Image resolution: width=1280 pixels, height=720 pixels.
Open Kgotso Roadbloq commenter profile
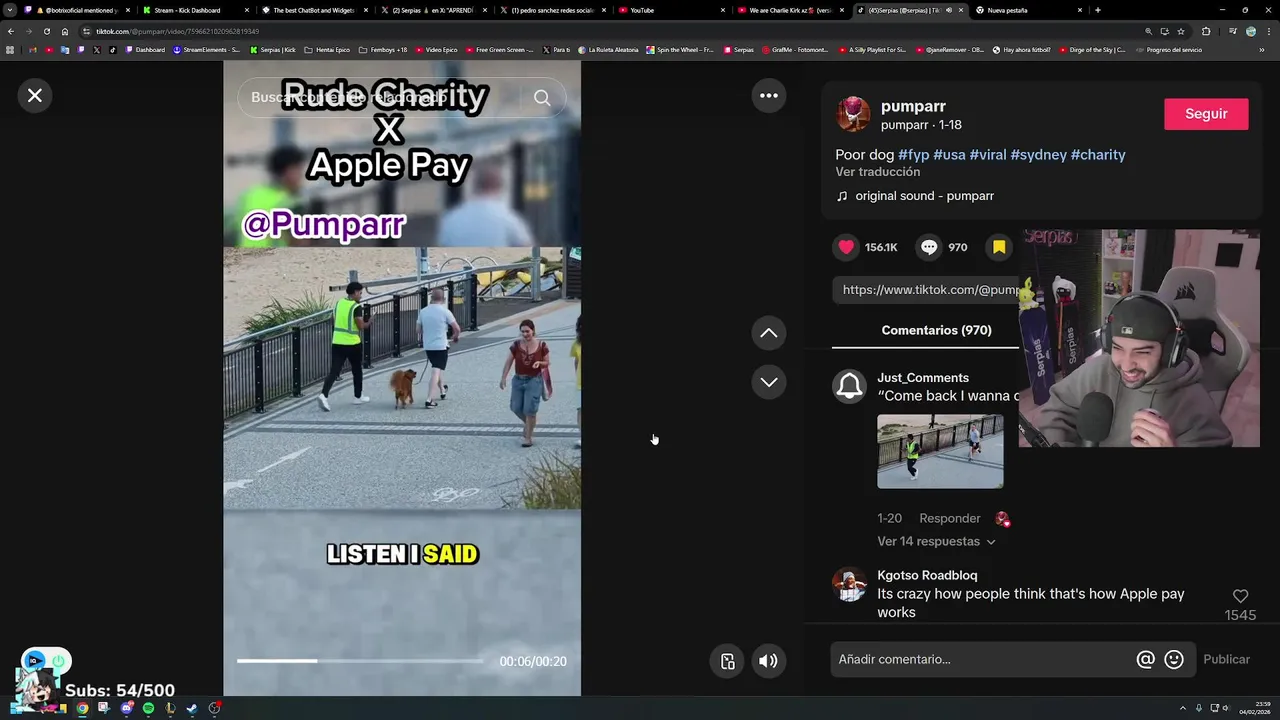(x=927, y=575)
